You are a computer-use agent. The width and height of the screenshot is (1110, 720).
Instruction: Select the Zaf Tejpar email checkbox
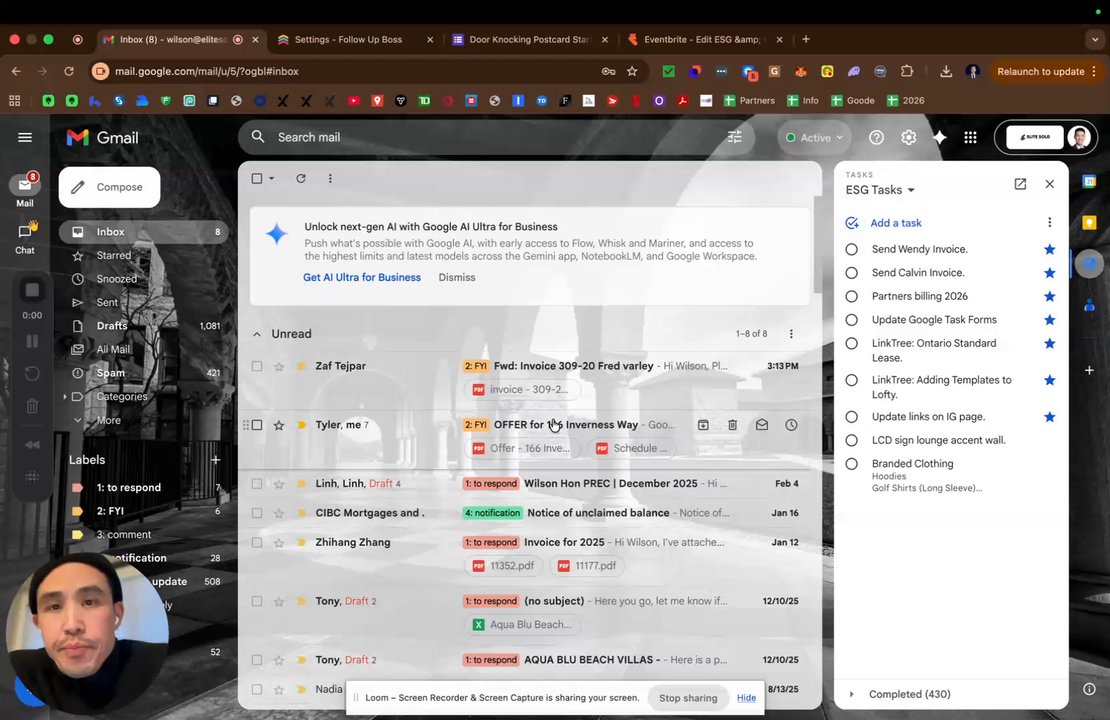[257, 366]
